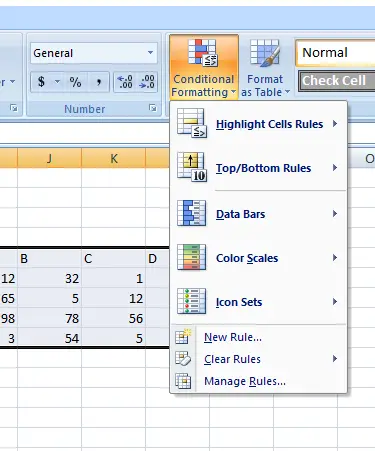This screenshot has height=451, width=375.
Task: Expand the dollar accounting format arrow
Action: coord(57,82)
